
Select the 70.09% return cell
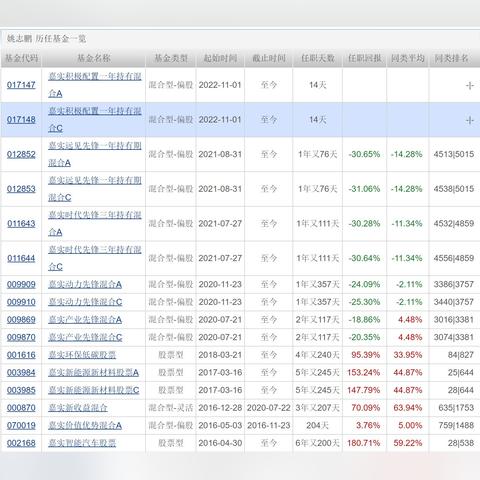pos(366,408)
